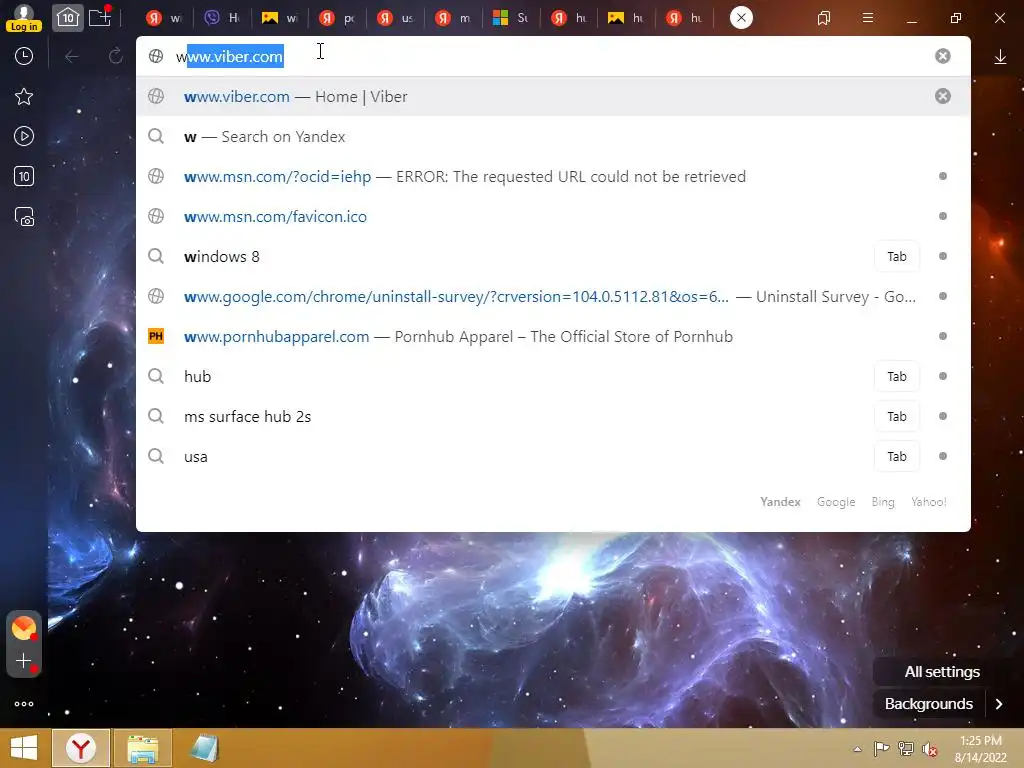This screenshot has width=1024, height=768.
Task: Select the 'hub' search suggestion
Action: click(552, 376)
